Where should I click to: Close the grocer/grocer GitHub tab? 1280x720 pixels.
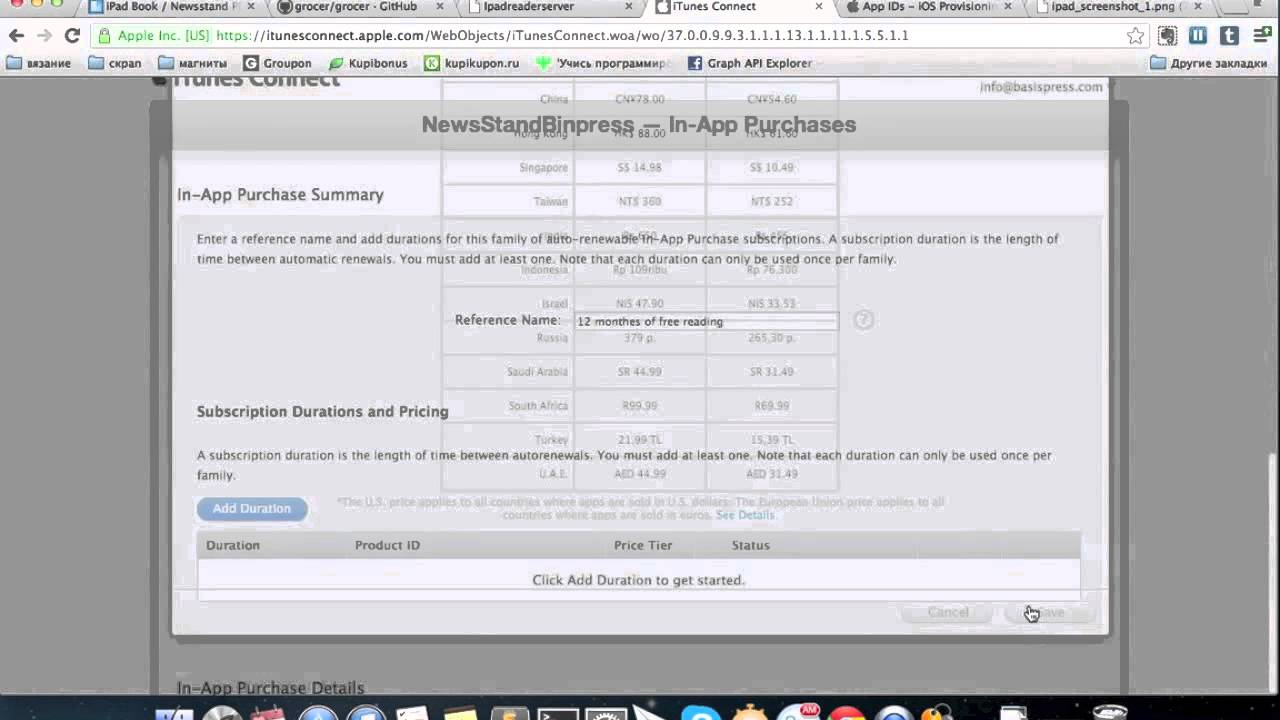coord(439,6)
